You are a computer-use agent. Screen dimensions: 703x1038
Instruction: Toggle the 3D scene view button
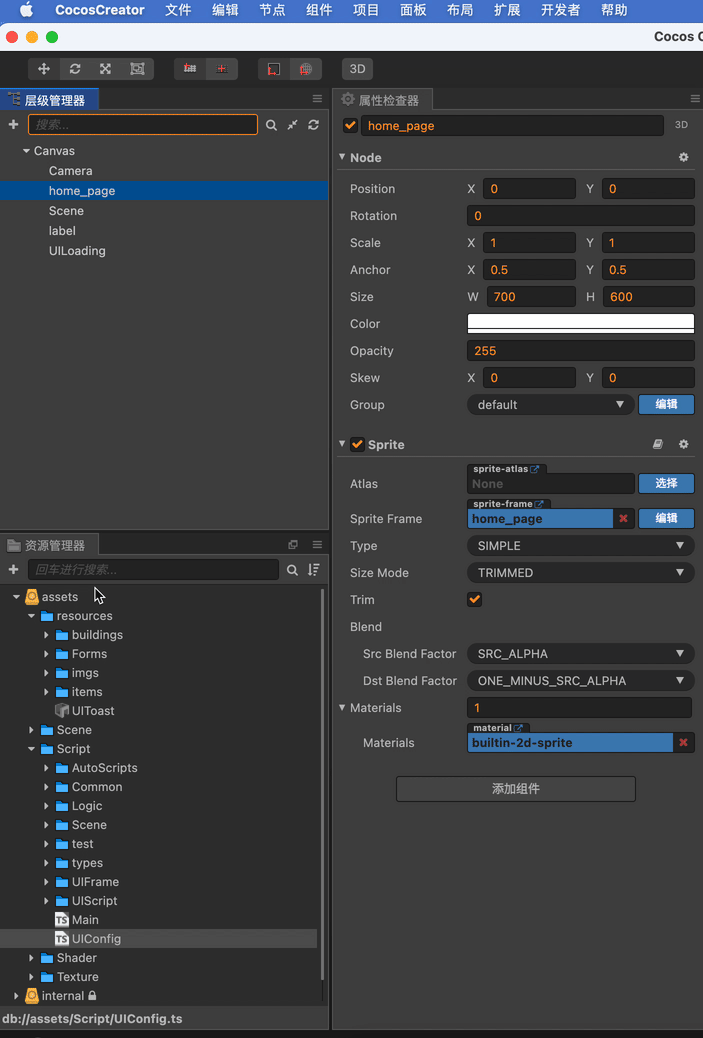point(357,69)
